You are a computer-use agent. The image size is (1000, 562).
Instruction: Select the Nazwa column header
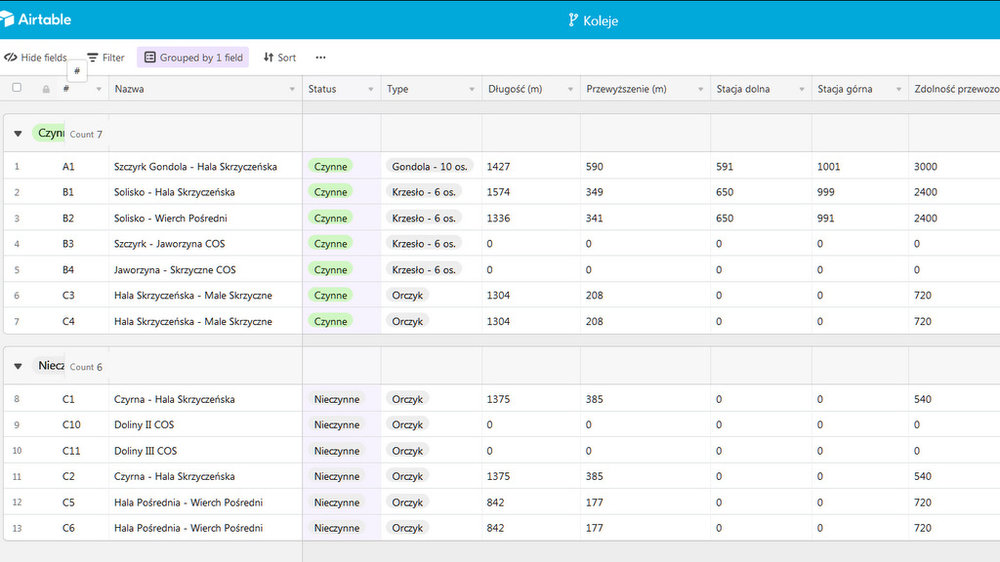tap(205, 89)
